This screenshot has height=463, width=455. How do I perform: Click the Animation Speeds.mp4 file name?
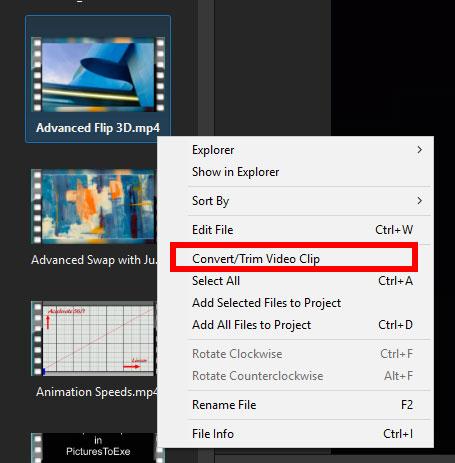click(97, 392)
